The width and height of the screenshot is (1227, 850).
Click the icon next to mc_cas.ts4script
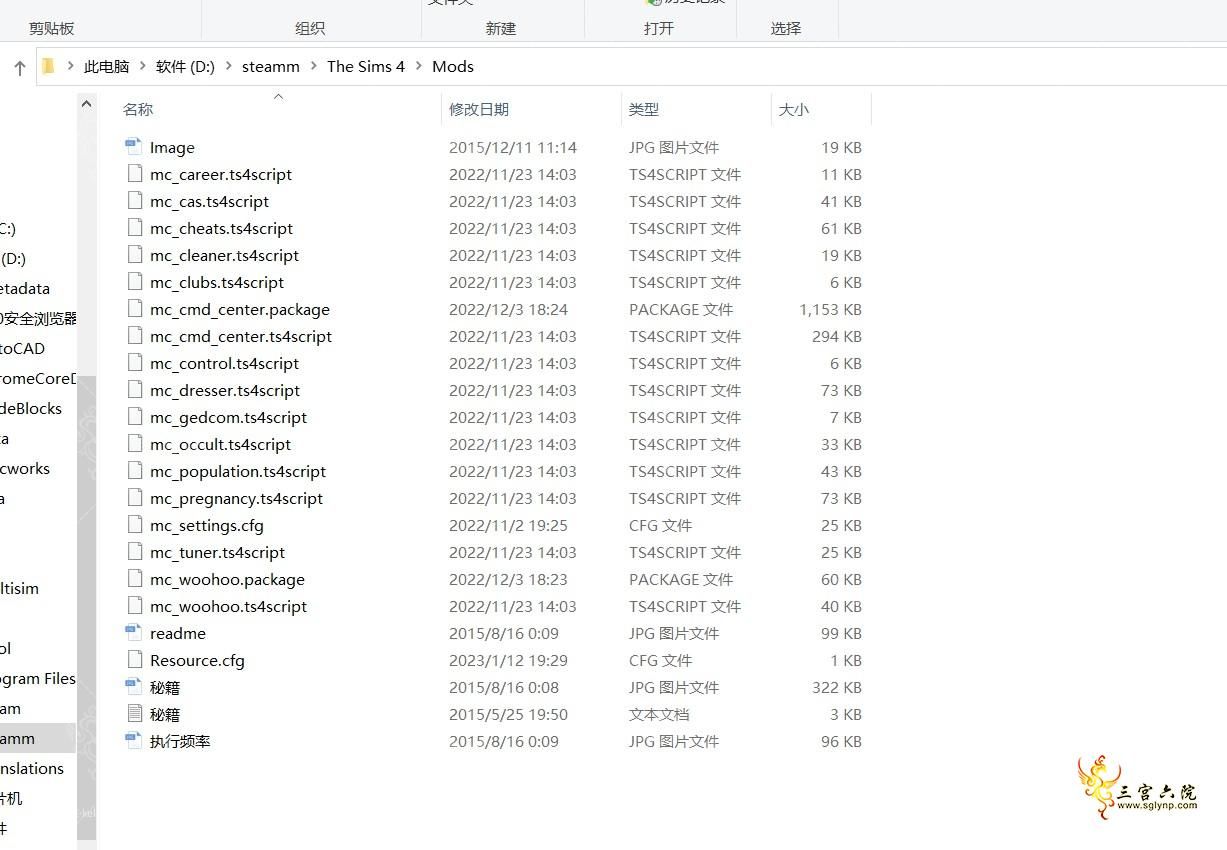click(x=134, y=201)
